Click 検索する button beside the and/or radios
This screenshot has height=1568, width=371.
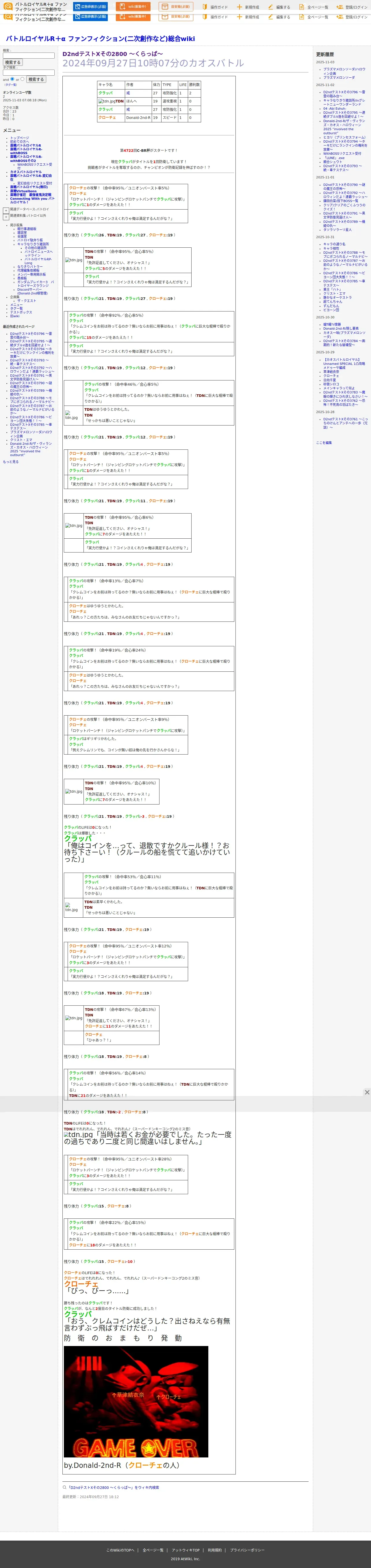36,79
